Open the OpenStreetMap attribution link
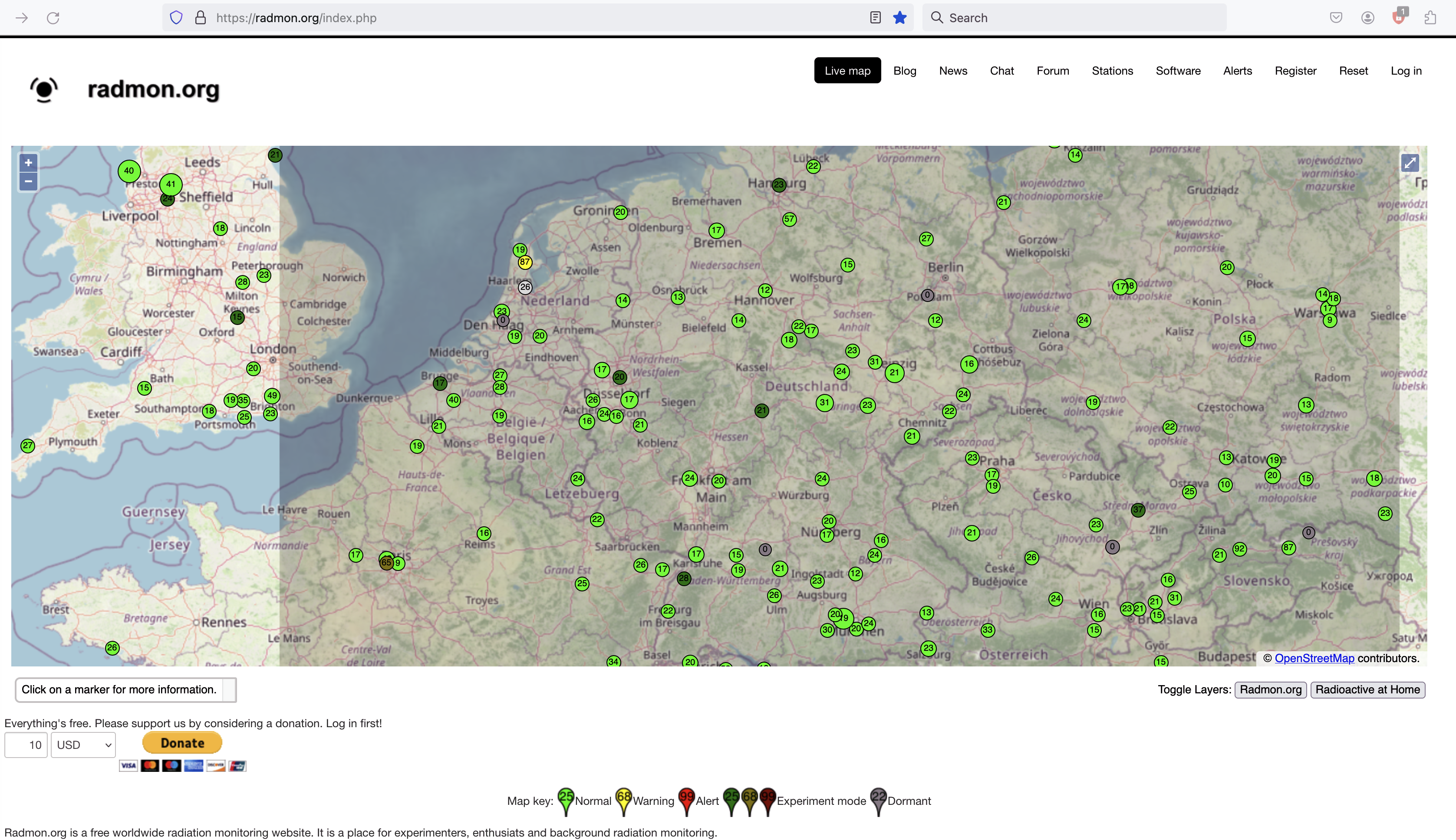 (x=1314, y=658)
